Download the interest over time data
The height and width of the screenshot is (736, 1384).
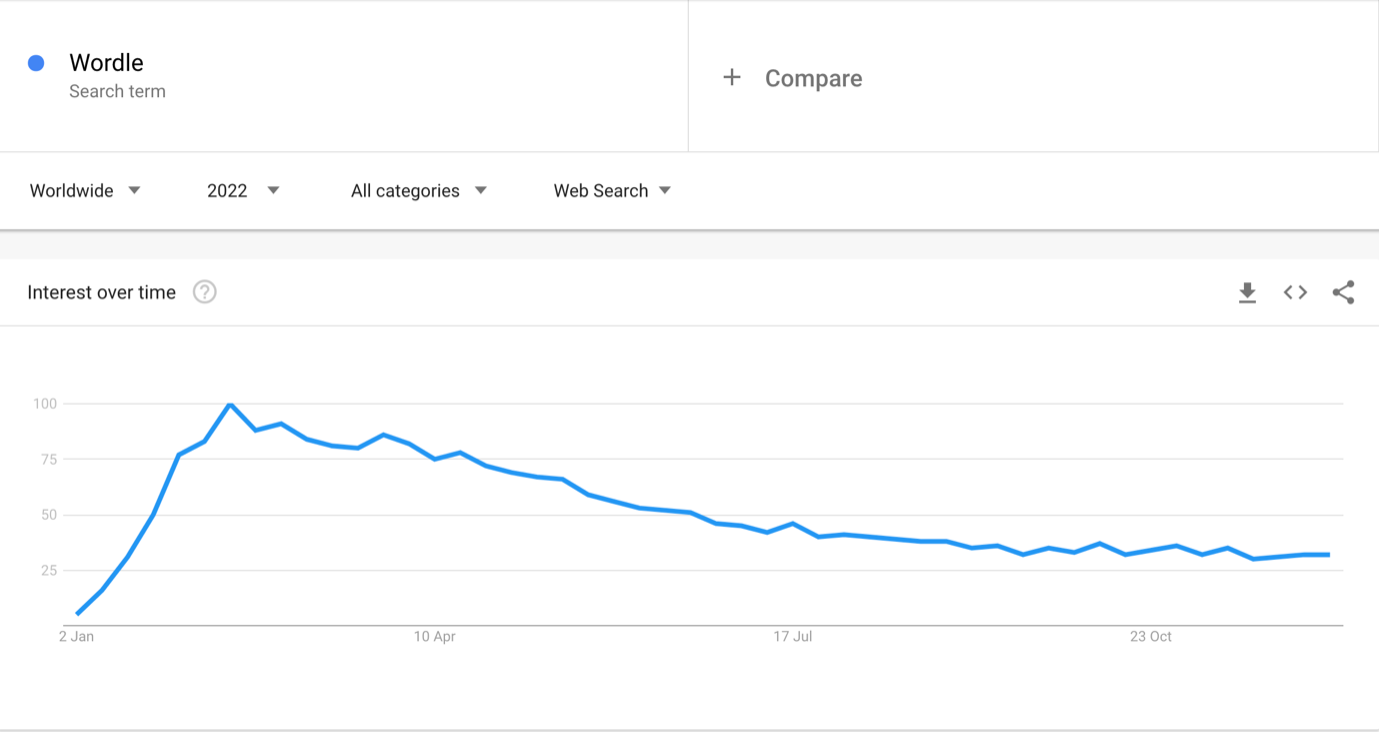1247,292
